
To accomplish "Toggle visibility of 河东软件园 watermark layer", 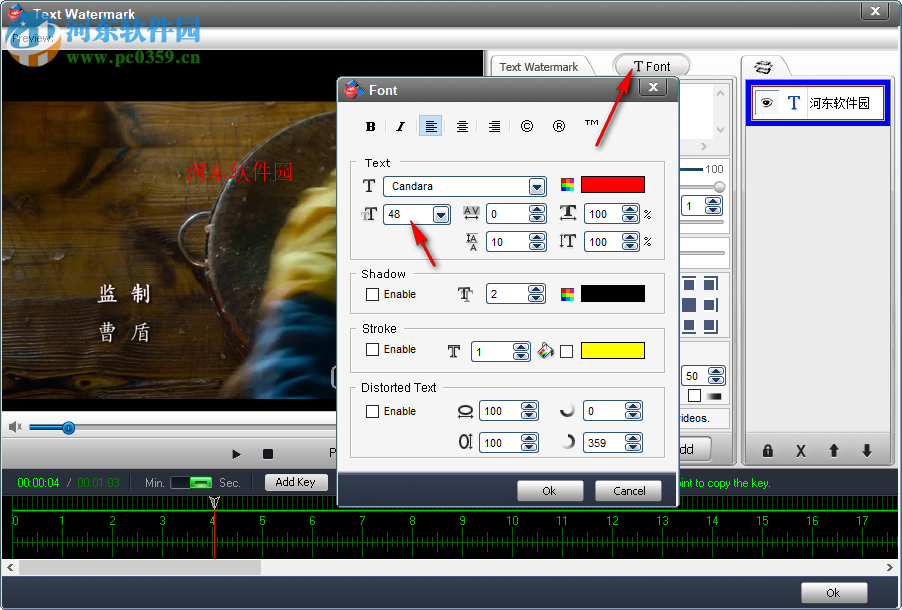I will click(766, 101).
